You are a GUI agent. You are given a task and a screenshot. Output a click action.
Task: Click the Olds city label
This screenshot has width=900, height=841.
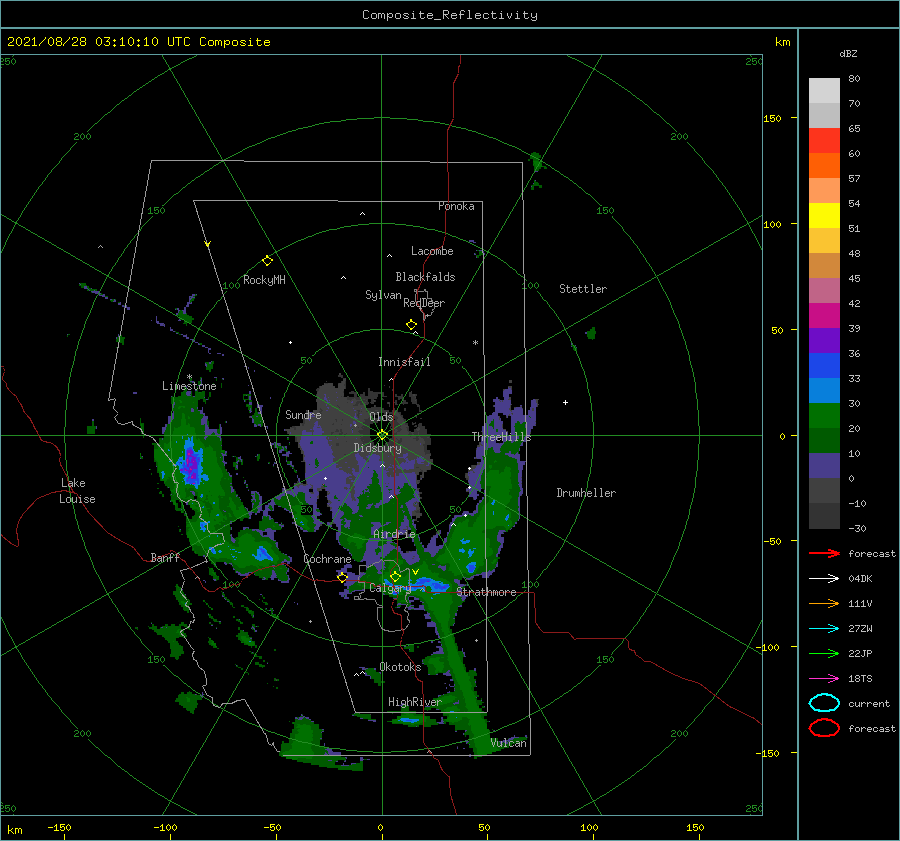[381, 417]
